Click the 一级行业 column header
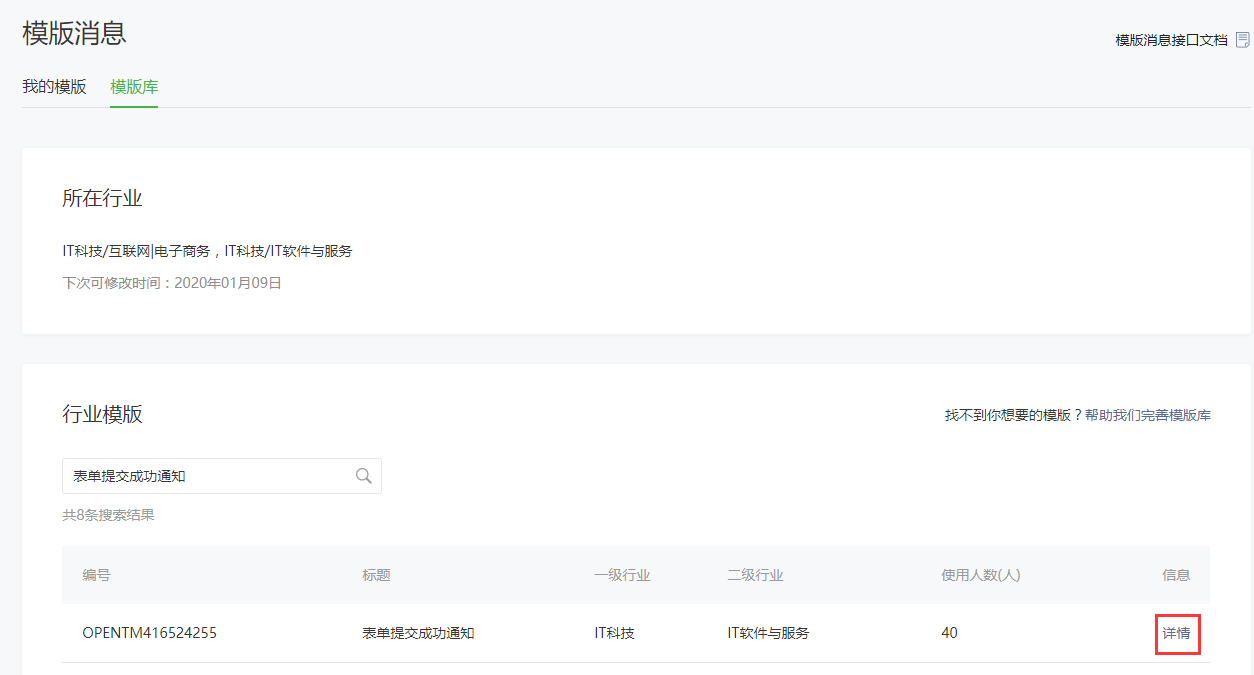 (x=622, y=575)
